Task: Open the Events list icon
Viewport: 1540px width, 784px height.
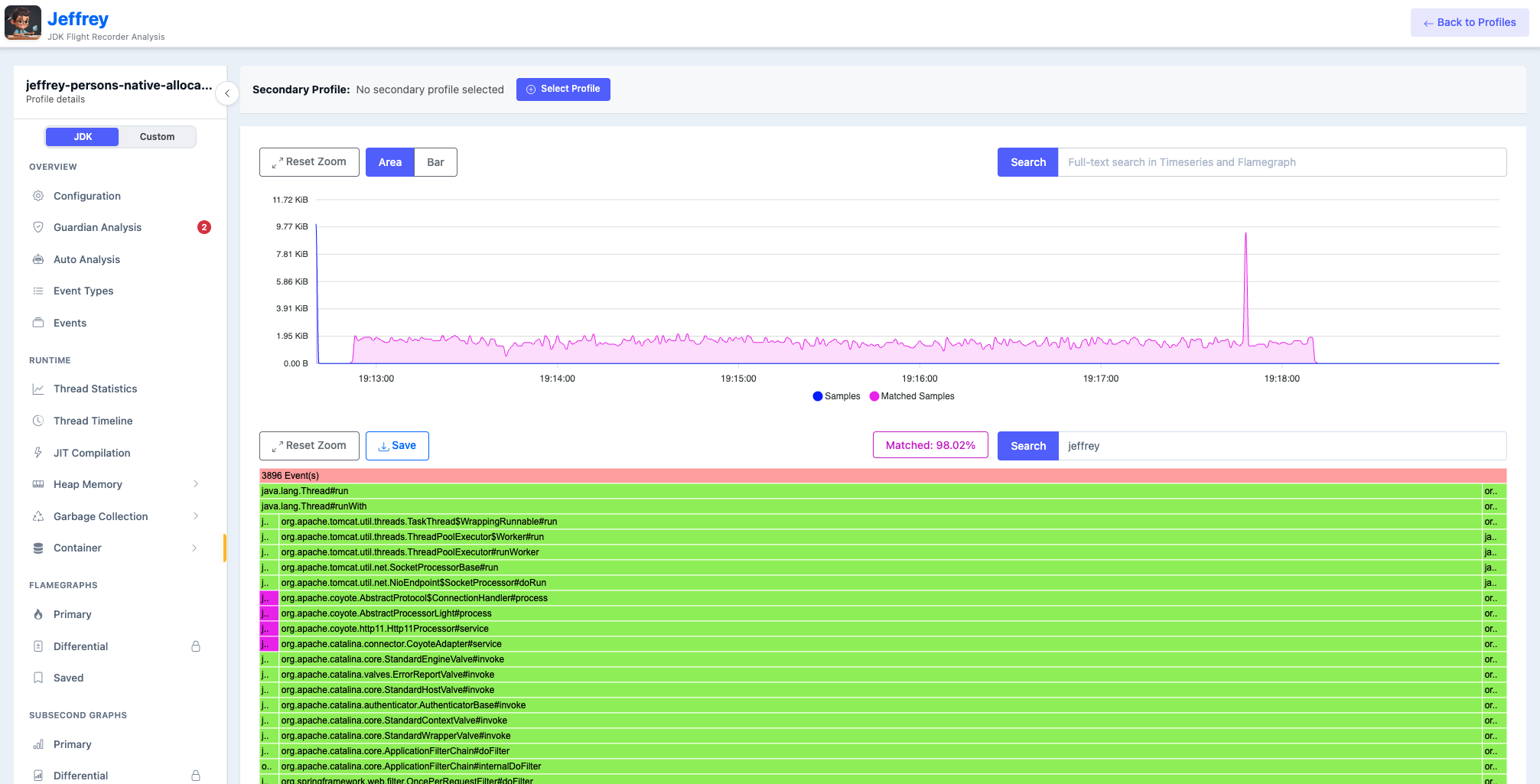Action: [38, 323]
